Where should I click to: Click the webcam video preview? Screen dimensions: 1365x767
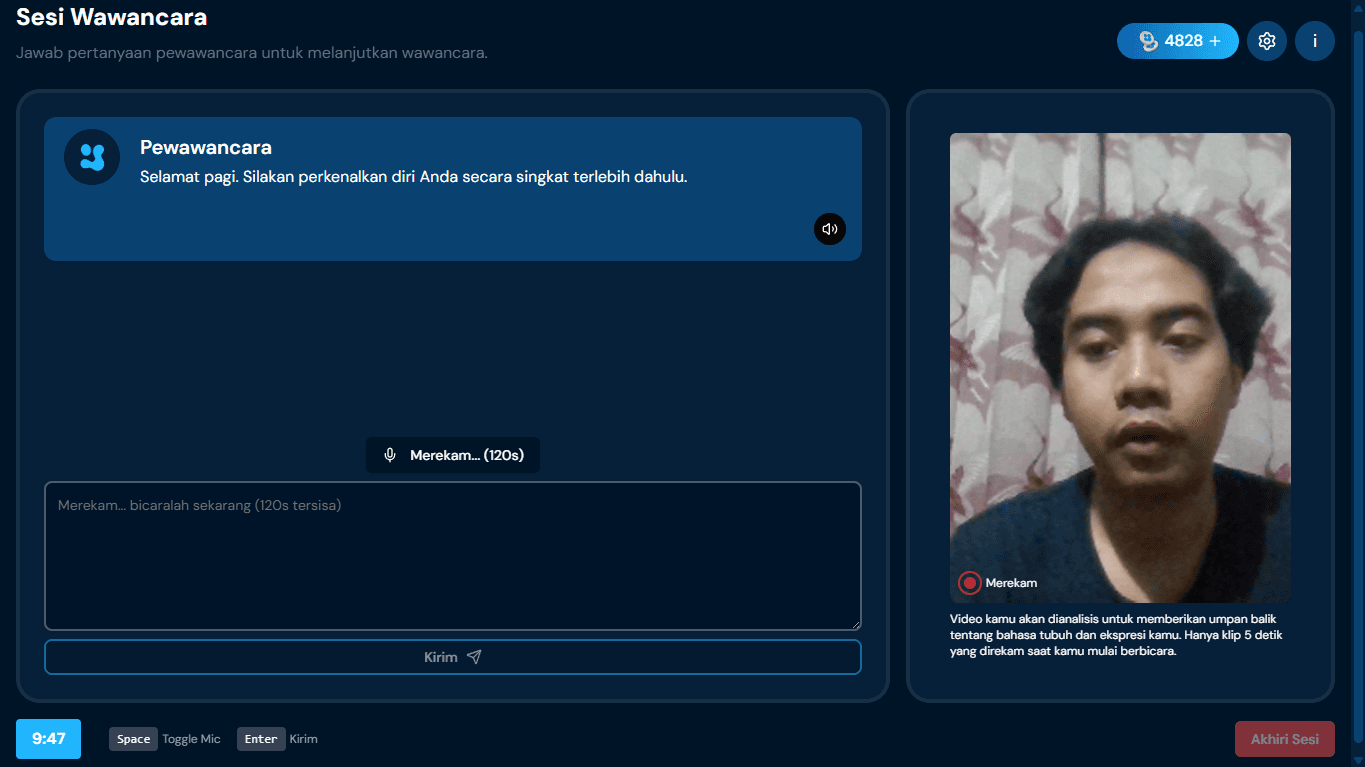[x=1120, y=368]
